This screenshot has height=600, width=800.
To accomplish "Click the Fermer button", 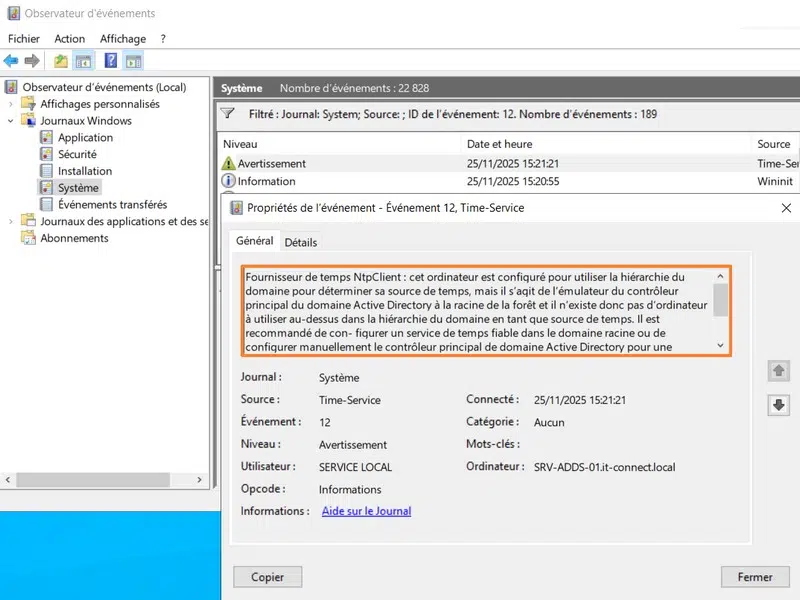I will [x=755, y=577].
